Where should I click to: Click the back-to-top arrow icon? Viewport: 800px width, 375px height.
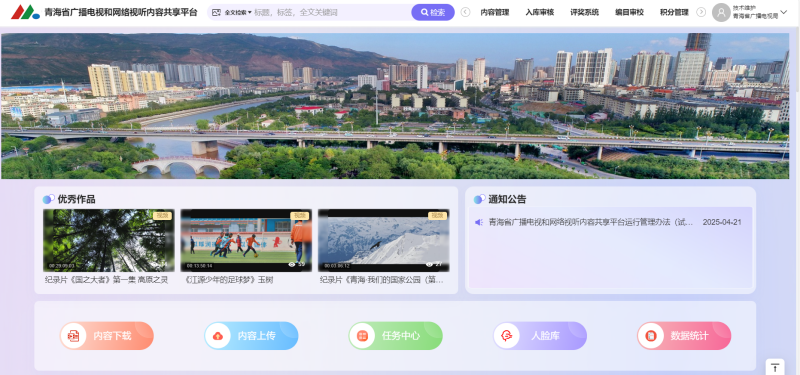774,367
